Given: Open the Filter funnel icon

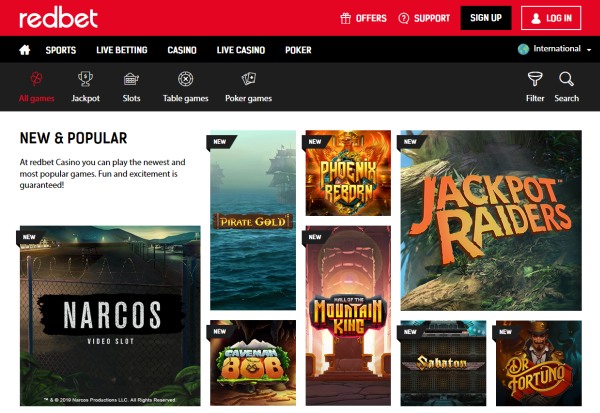Looking at the screenshot, I should click(x=535, y=79).
